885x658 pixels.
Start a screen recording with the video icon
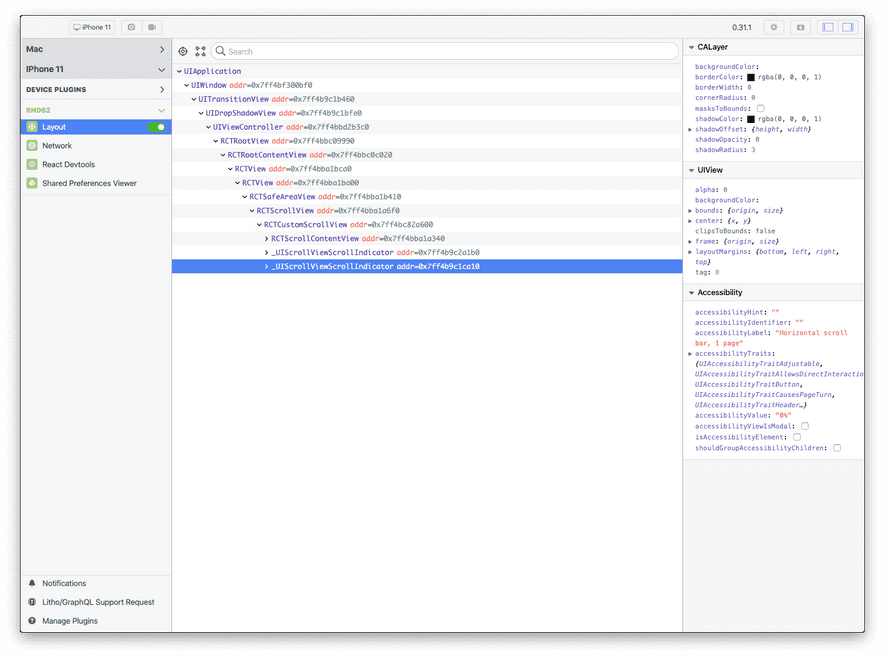coord(152,27)
